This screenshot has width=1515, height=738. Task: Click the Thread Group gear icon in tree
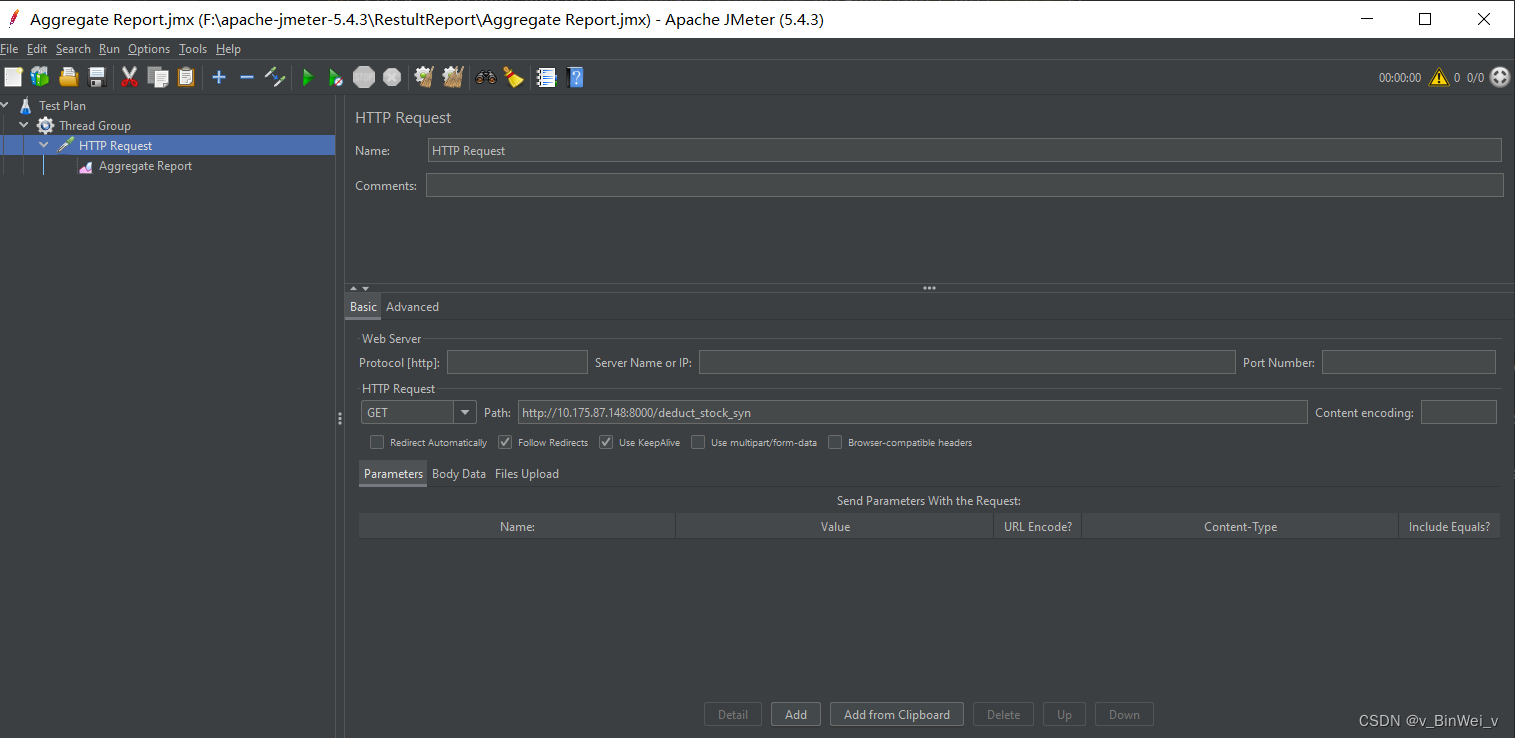click(45, 126)
